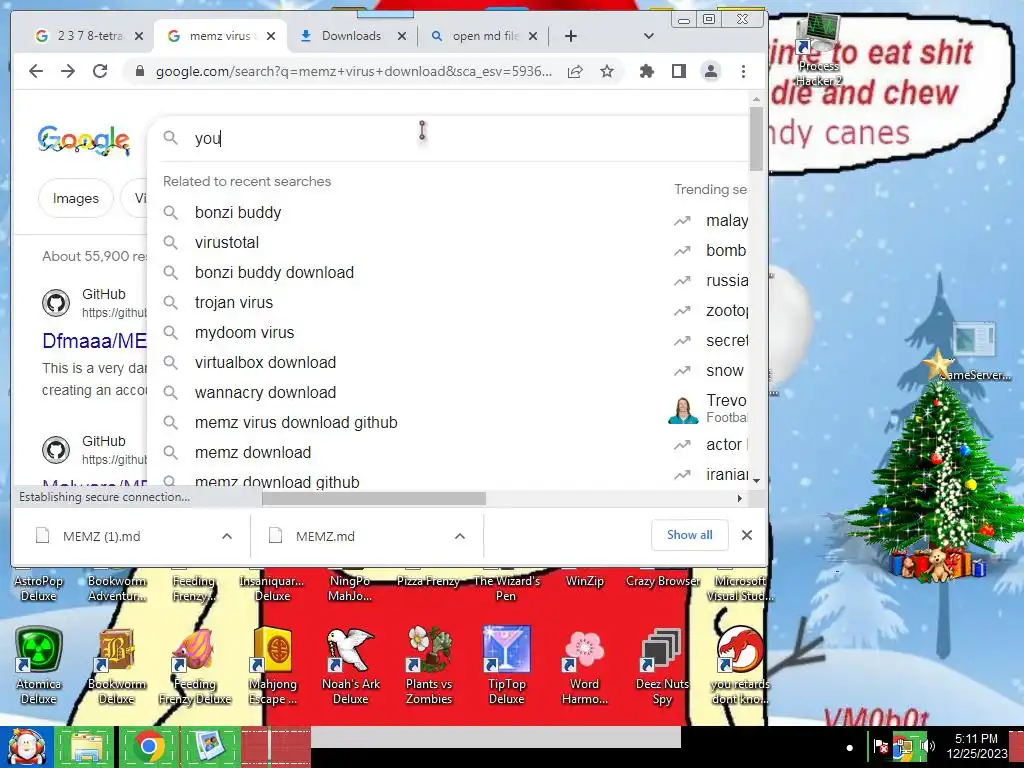Click the Chrome taskbar icon

tap(149, 747)
